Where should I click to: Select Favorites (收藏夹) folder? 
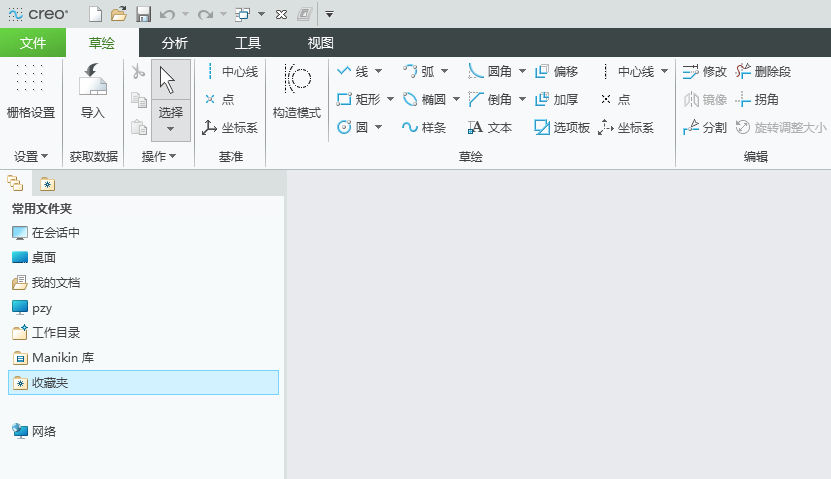click(x=144, y=383)
